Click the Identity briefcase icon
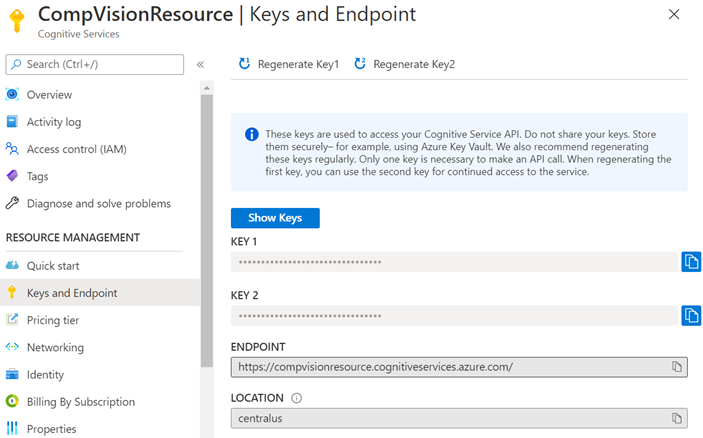The height and width of the screenshot is (438, 703). 12,374
